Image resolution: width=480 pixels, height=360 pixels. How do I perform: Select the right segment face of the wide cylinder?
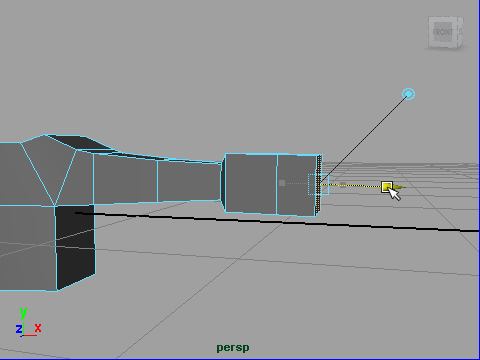295,185
